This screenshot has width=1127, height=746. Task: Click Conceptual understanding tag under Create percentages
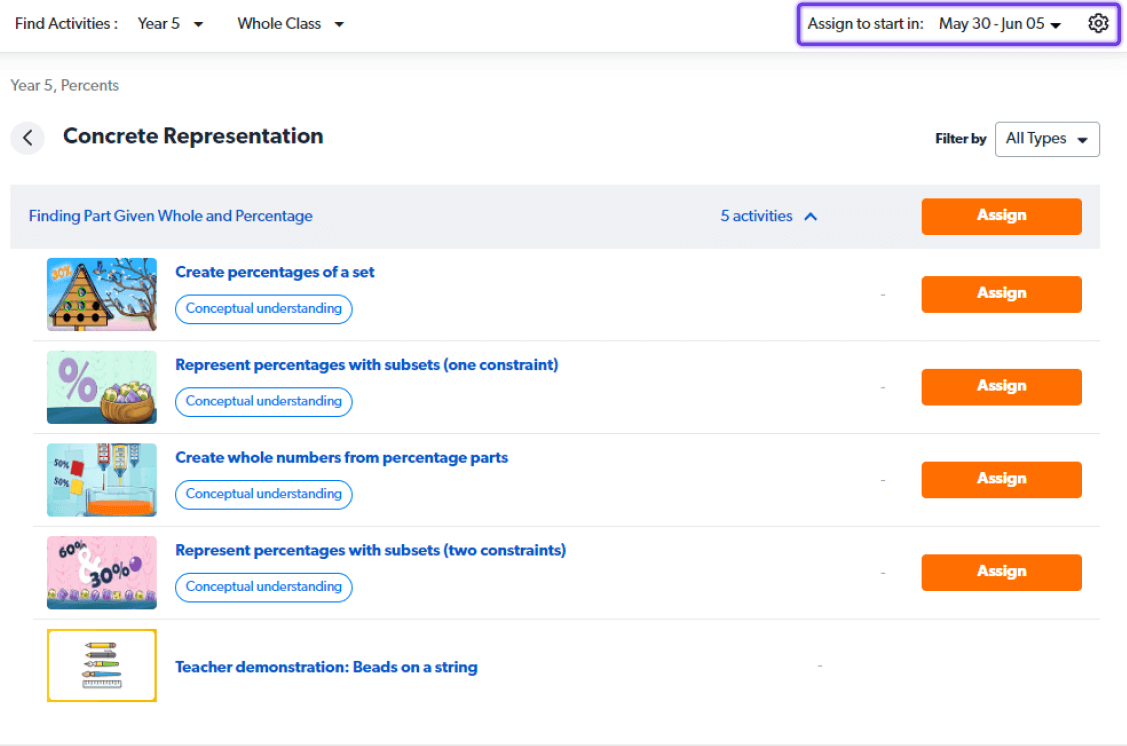pyautogui.click(x=264, y=309)
